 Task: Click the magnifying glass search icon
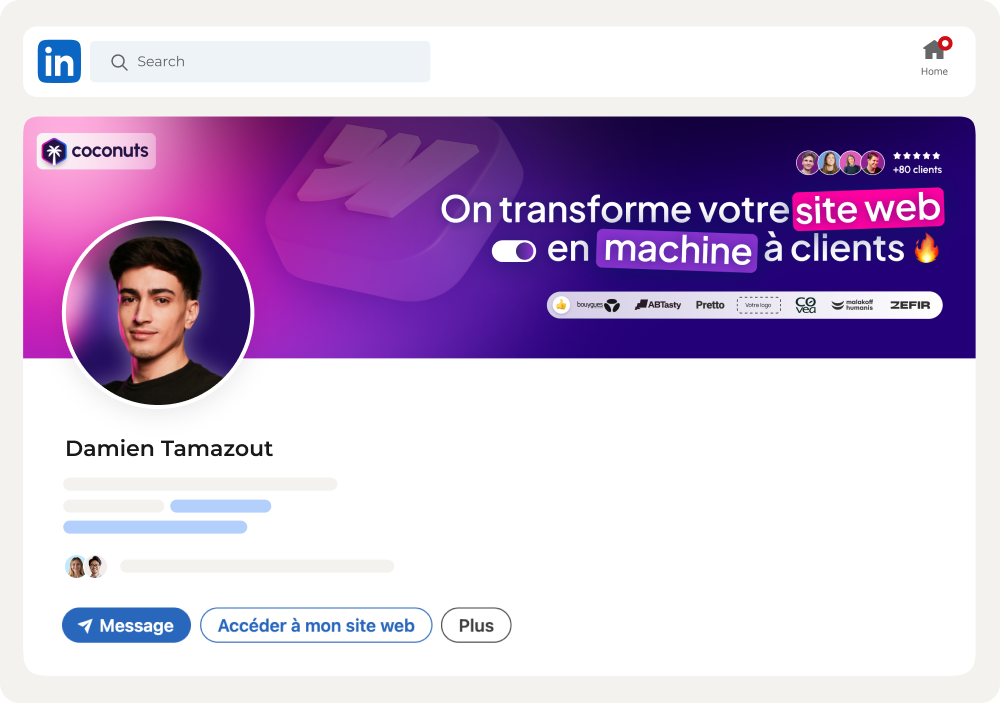[x=119, y=62]
